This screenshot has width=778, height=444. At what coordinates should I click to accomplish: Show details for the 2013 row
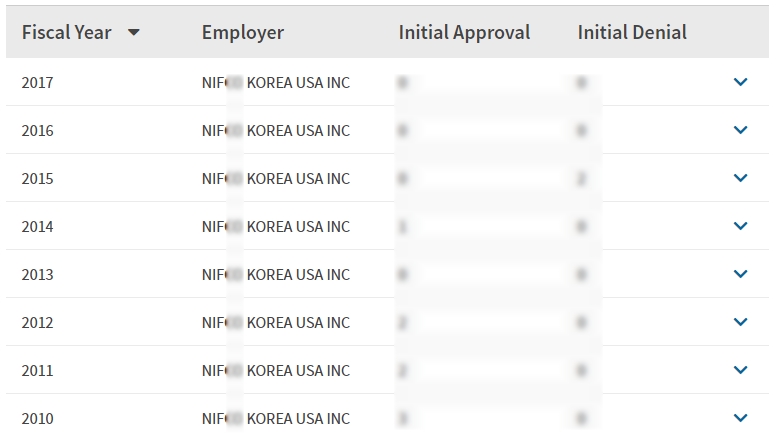coord(740,274)
